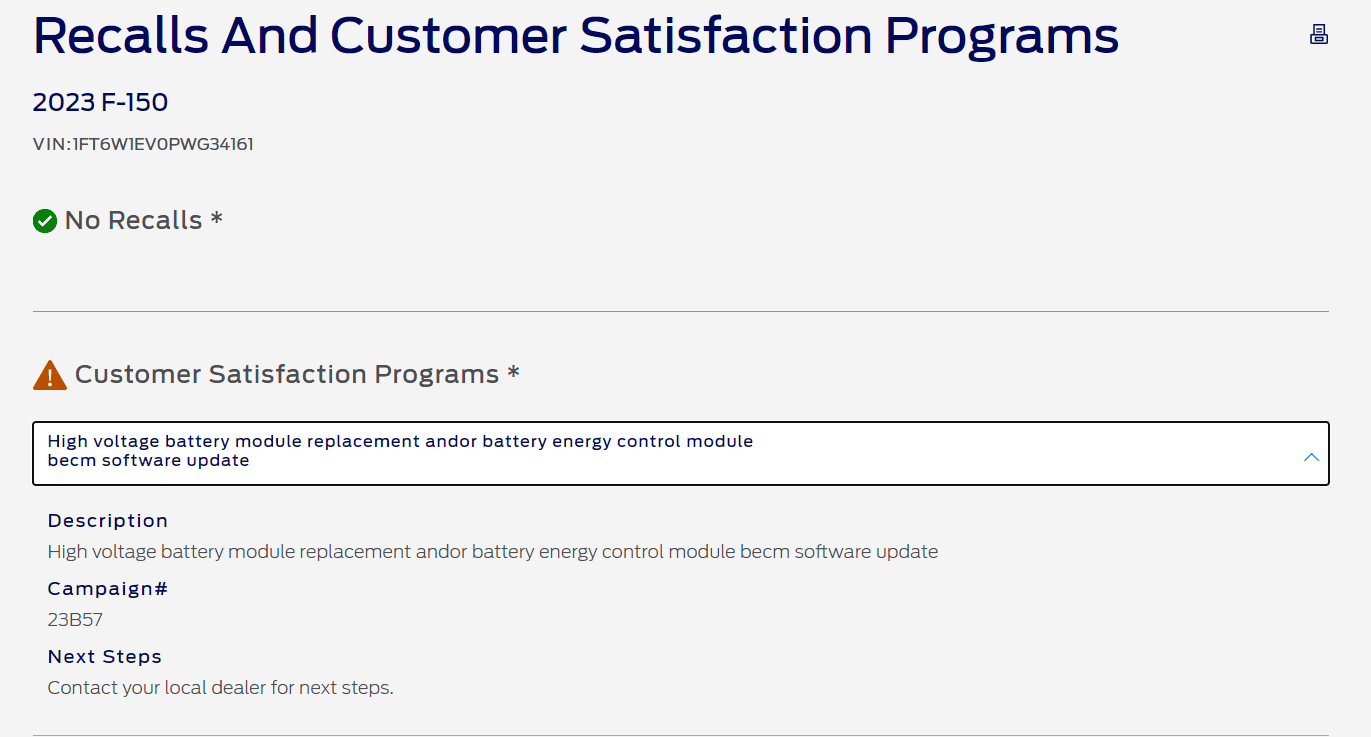Viewport: 1371px width, 737px height.
Task: Click the battery module replacement accordion title
Action: 400,451
